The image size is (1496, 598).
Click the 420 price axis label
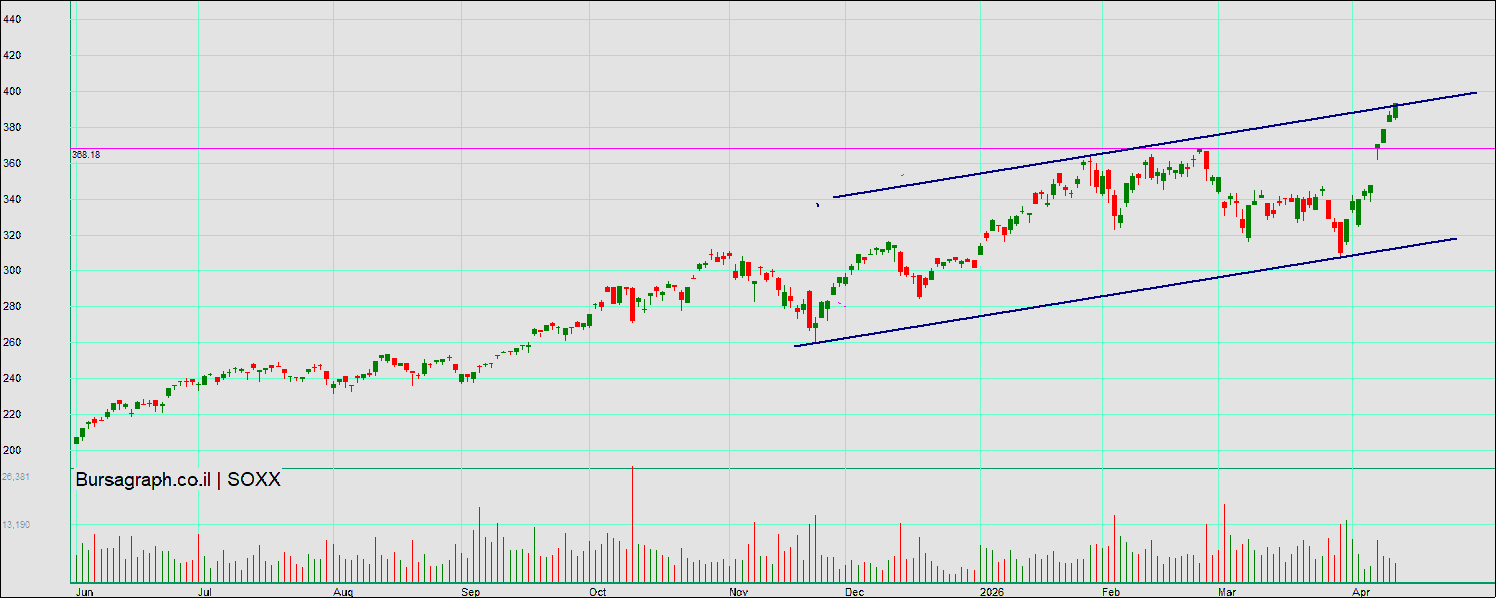pos(12,55)
